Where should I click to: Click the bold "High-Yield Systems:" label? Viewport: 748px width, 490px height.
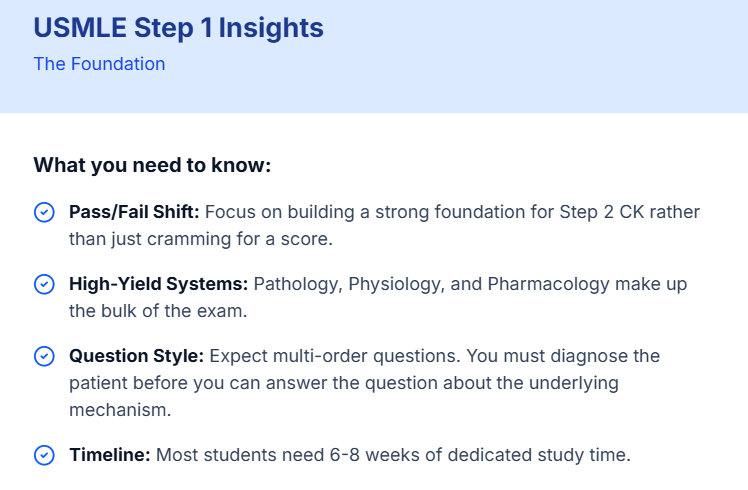158,284
